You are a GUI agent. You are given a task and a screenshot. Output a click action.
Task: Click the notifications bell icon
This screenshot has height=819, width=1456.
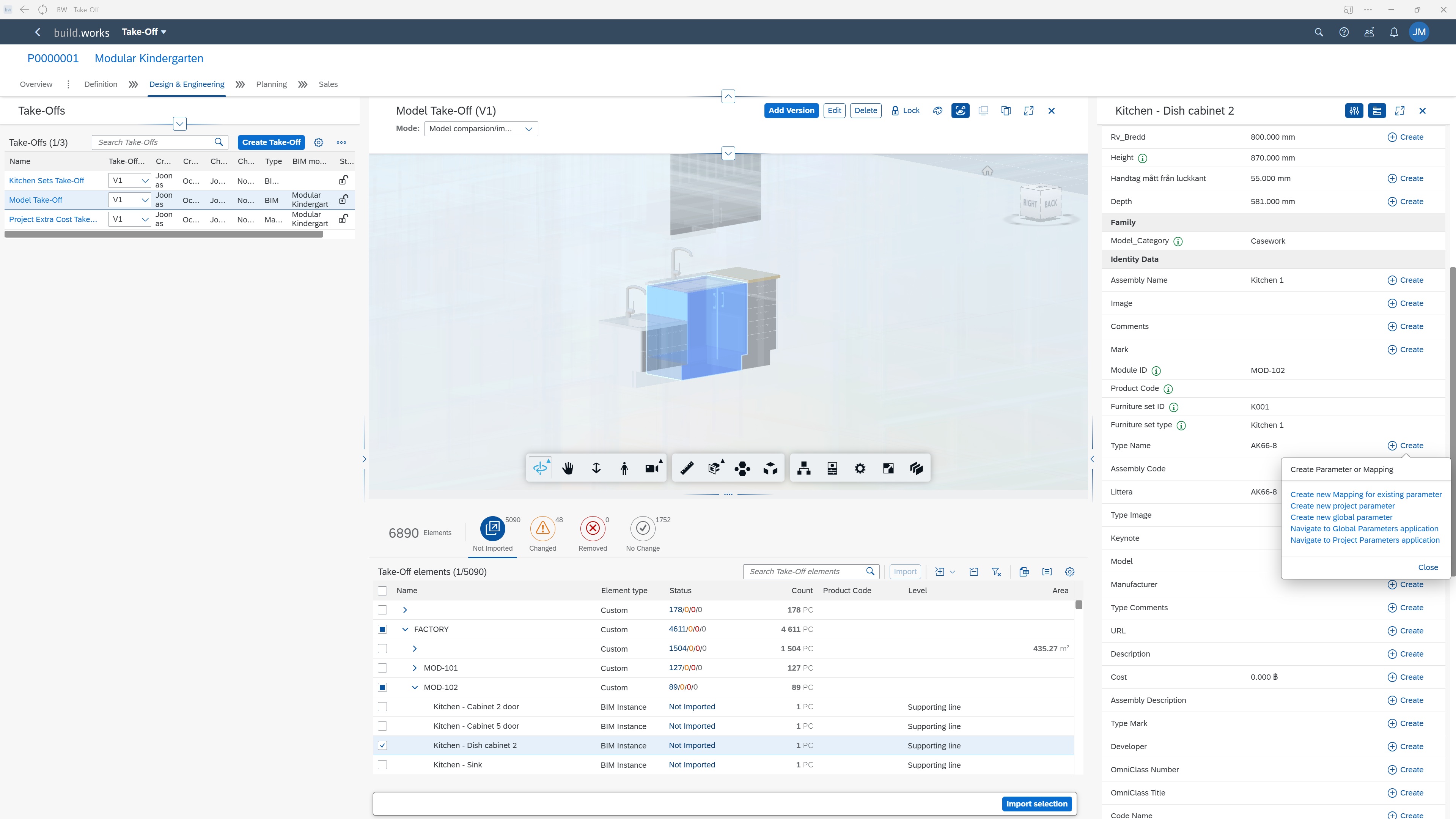click(x=1394, y=32)
